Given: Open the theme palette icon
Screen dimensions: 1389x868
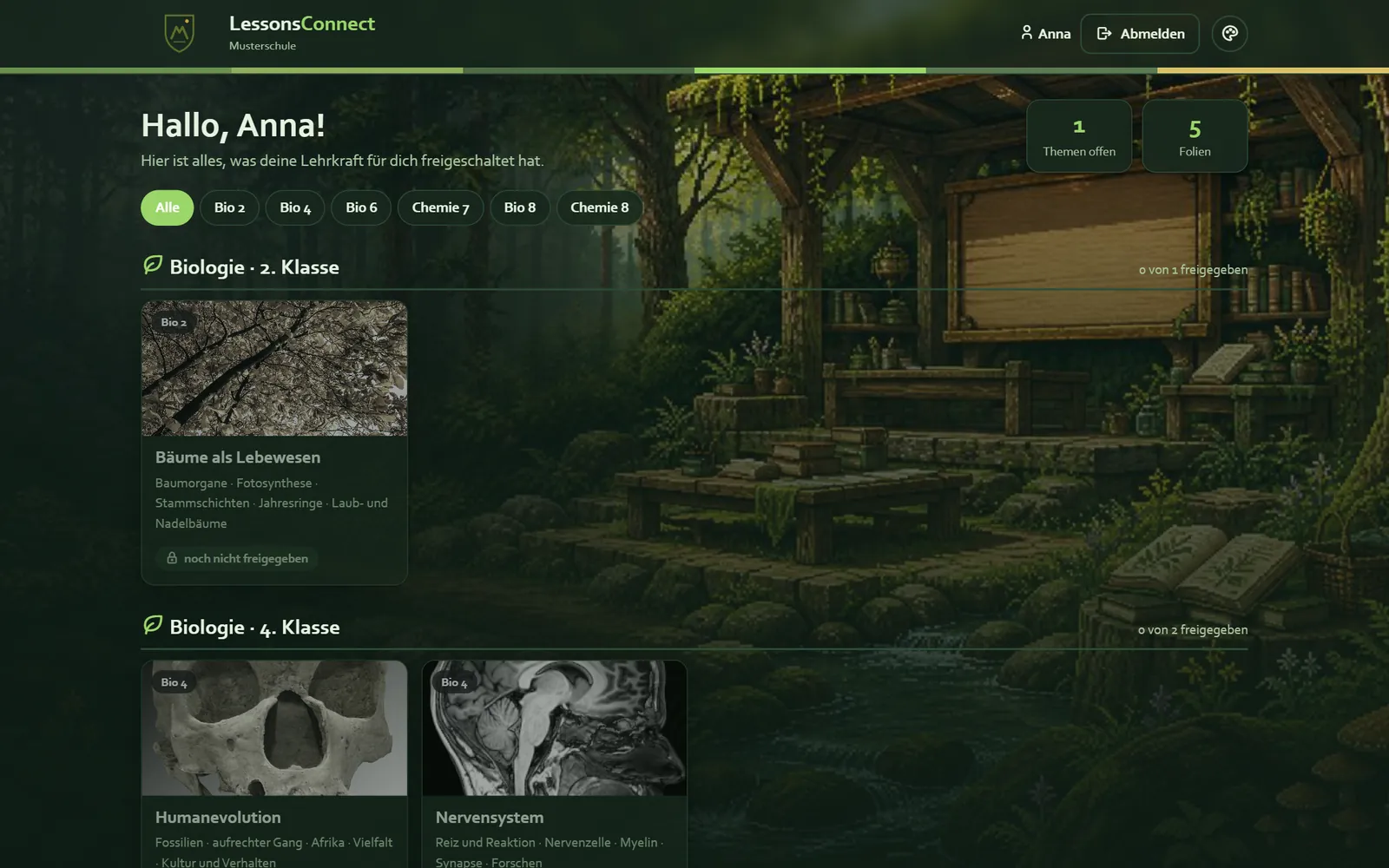Looking at the screenshot, I should tap(1229, 33).
